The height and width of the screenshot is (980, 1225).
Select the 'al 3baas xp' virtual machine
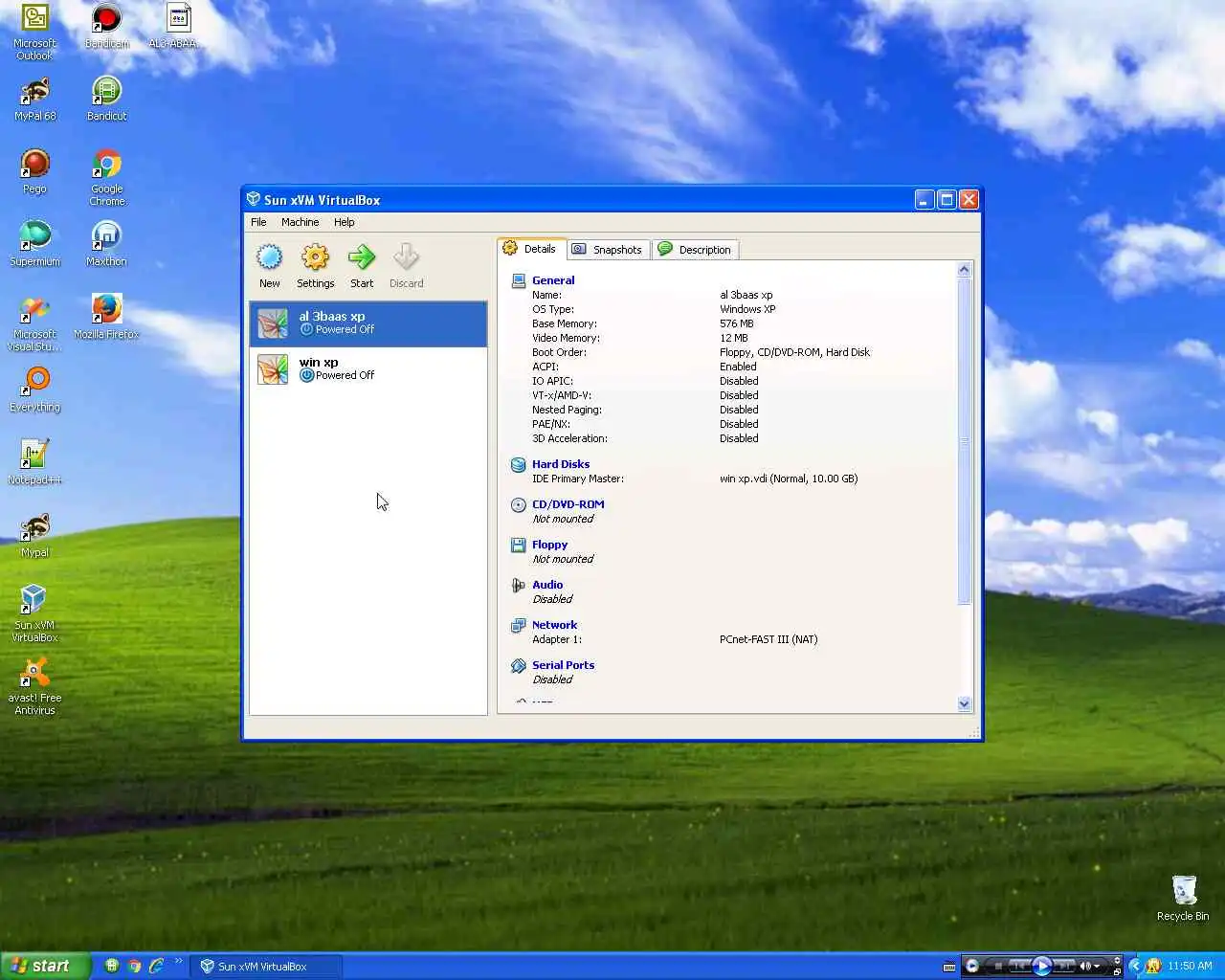point(368,323)
